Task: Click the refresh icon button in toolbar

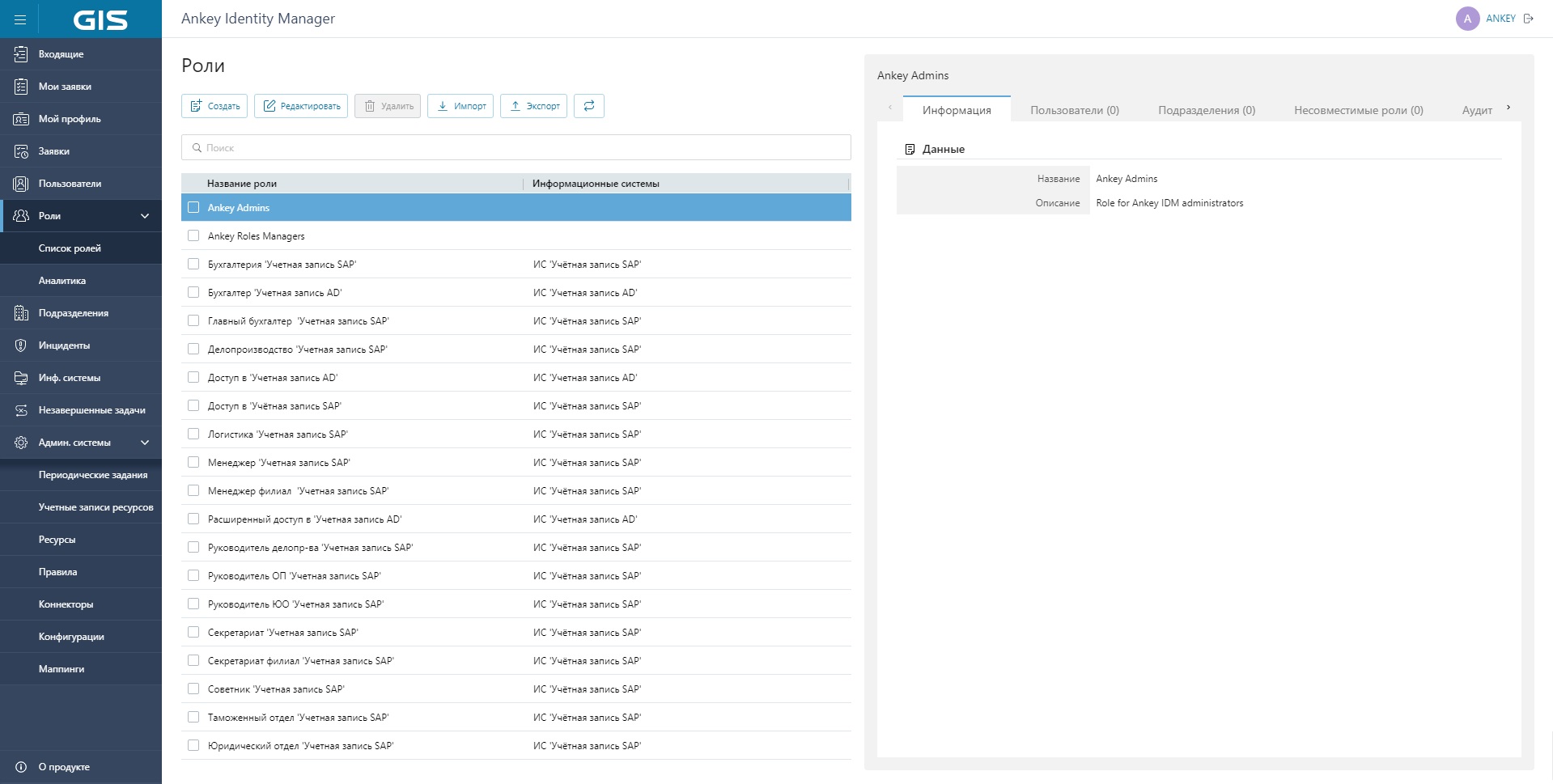Action: pos(589,106)
